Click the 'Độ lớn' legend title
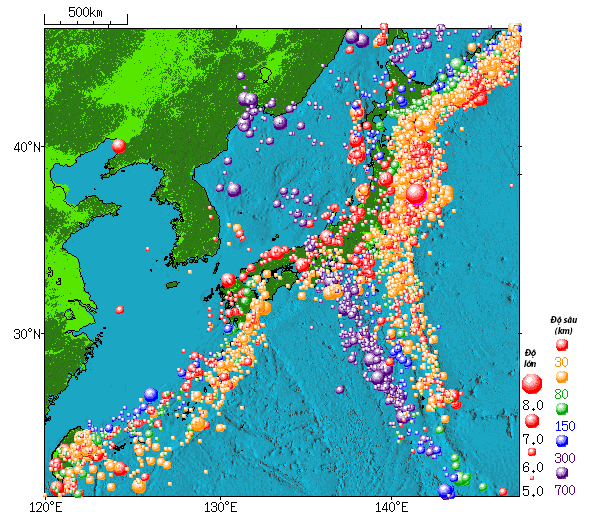Viewport: 590px width, 521px height. tap(531, 358)
